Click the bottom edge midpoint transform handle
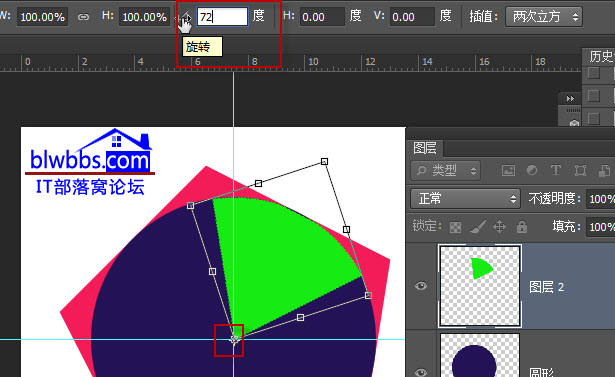This screenshot has height=377, width=615. pyautogui.click(x=300, y=317)
